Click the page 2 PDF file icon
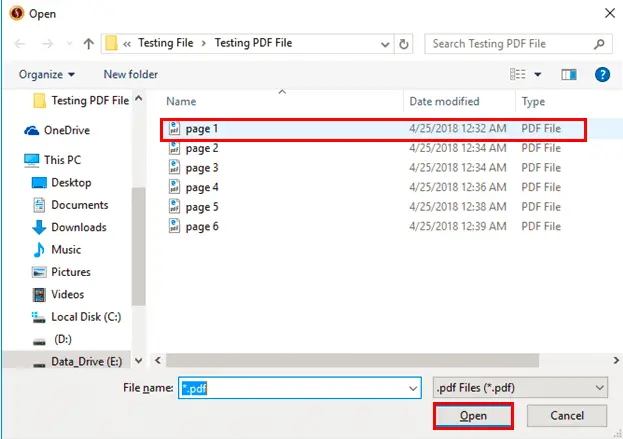 [x=174, y=148]
